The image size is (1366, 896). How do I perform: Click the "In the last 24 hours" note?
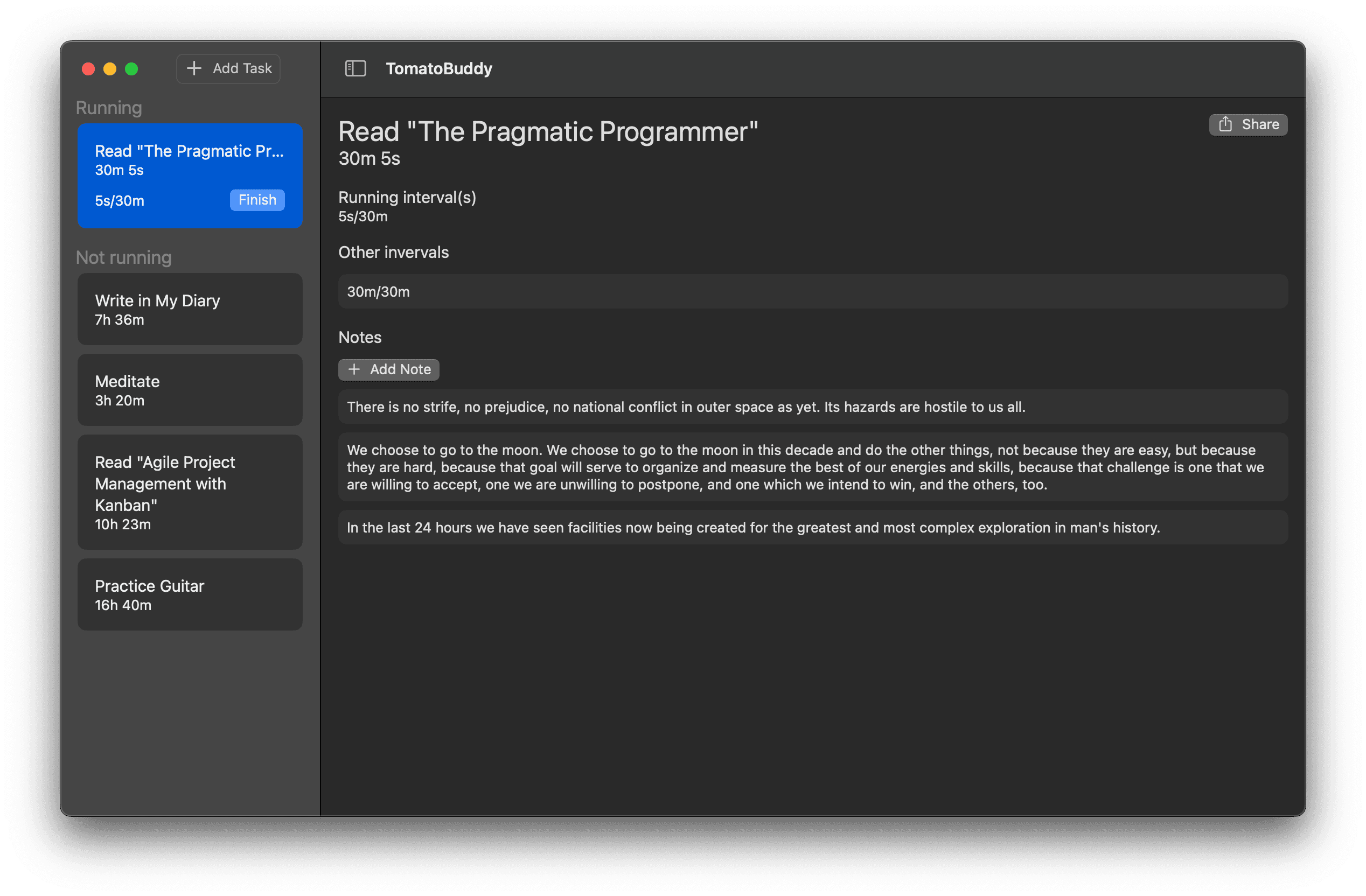(813, 527)
